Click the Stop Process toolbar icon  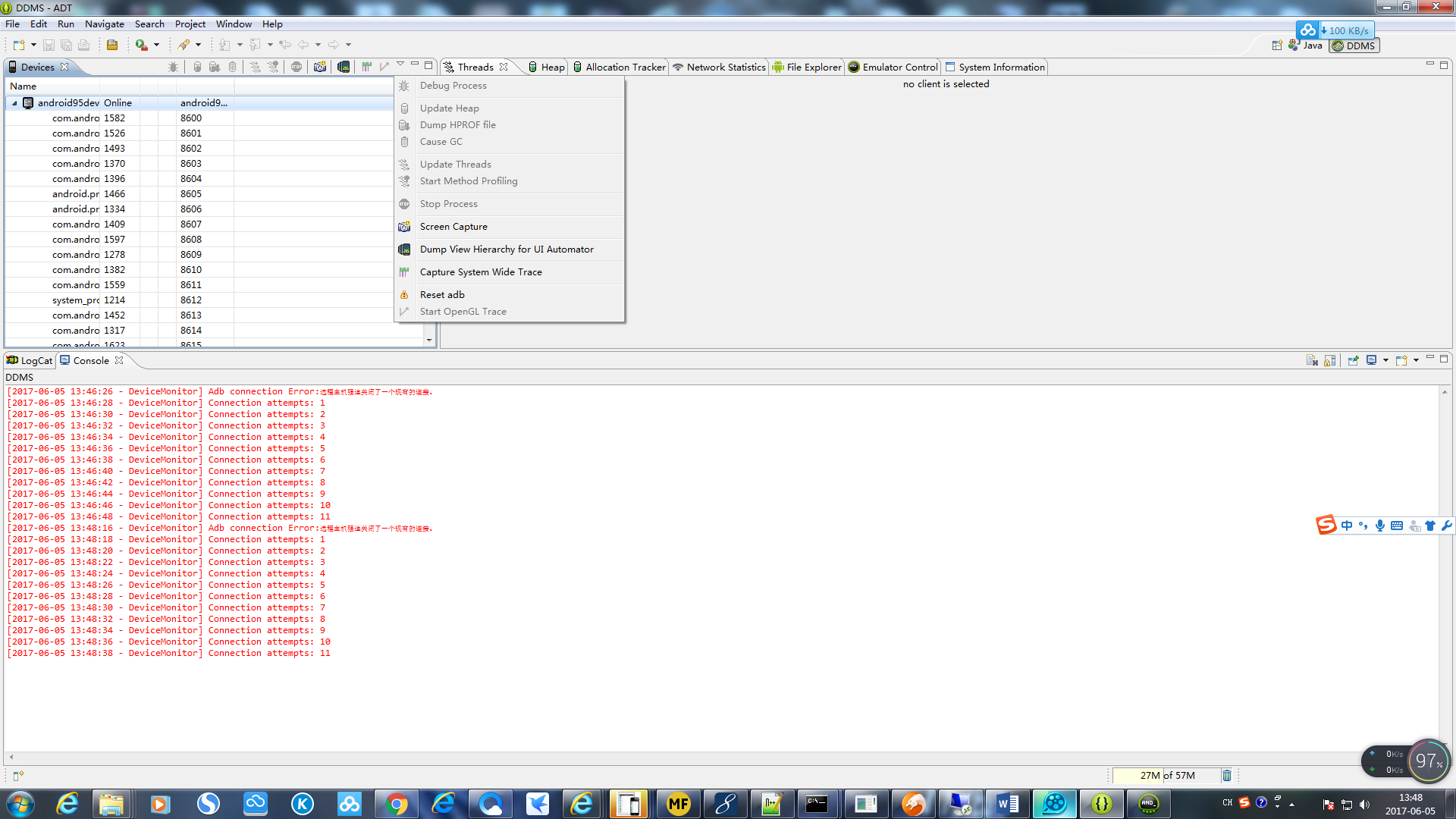coord(297,67)
